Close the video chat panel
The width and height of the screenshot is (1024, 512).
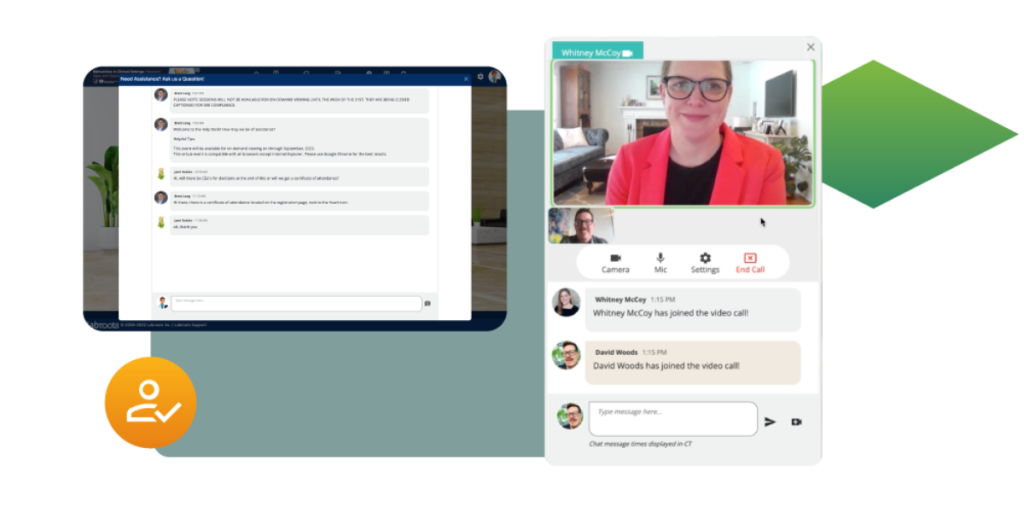click(x=810, y=47)
